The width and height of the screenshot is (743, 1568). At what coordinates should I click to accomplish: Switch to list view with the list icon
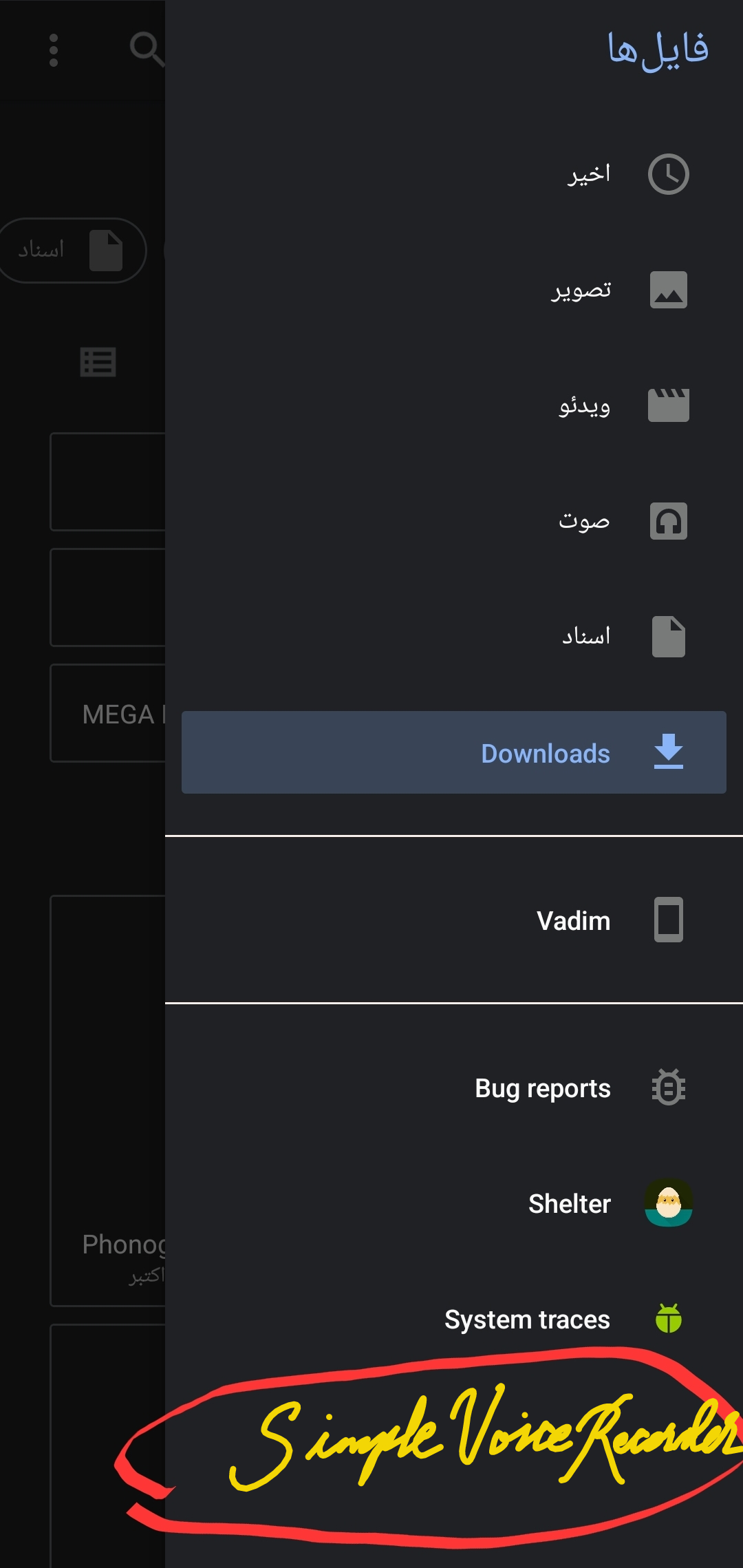[x=97, y=363]
